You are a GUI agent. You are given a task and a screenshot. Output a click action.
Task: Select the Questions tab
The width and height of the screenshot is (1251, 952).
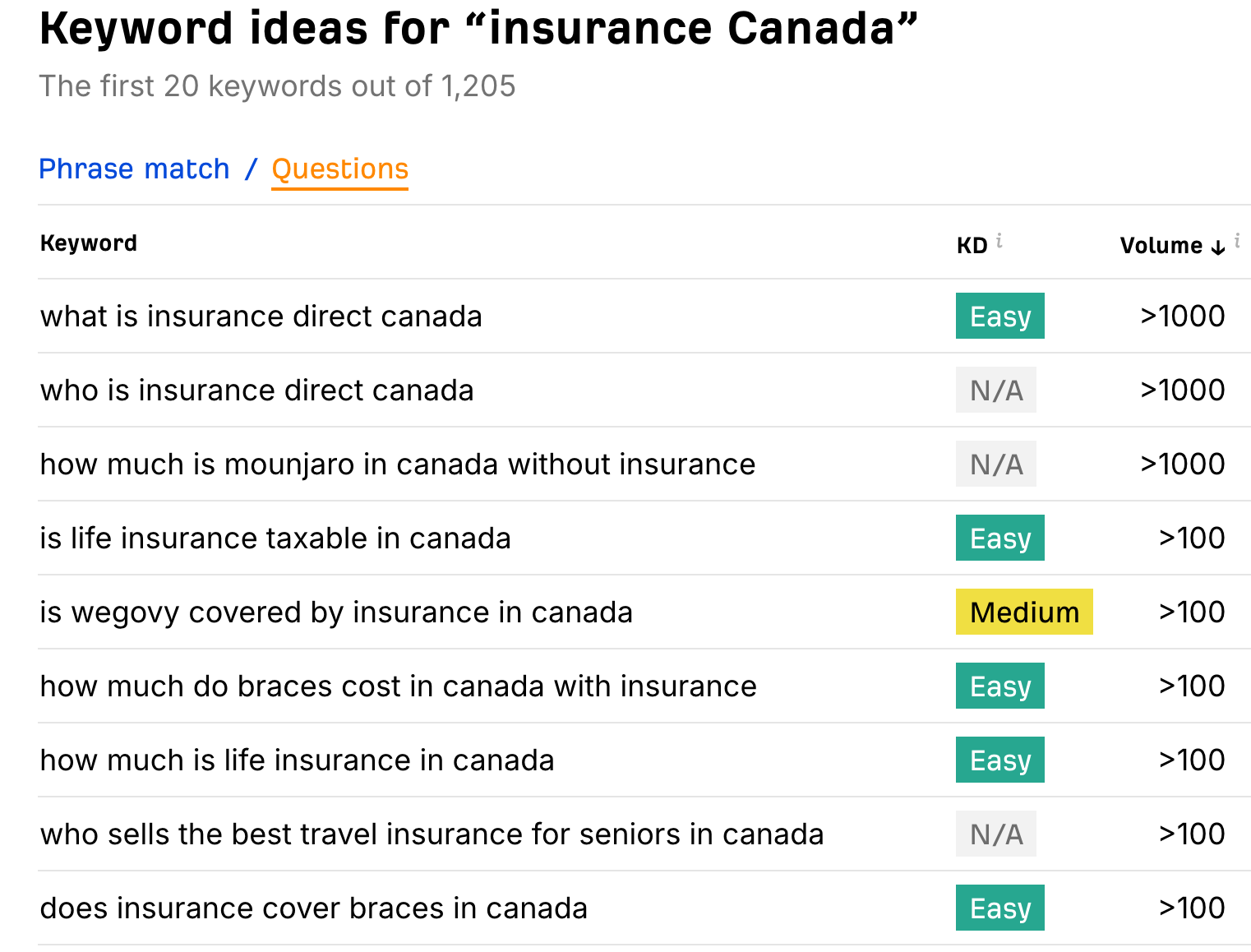(339, 169)
